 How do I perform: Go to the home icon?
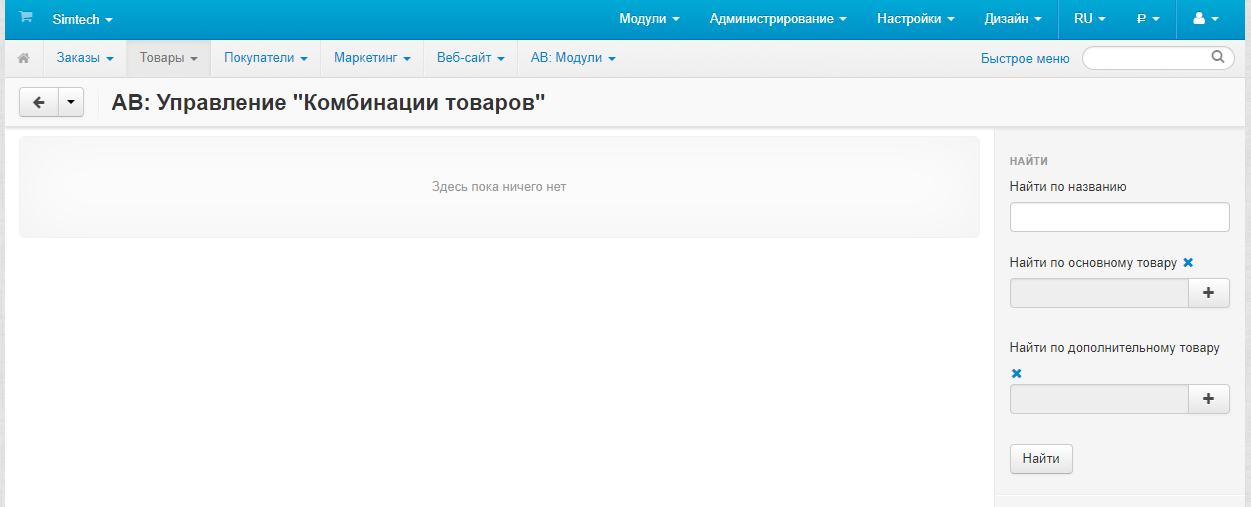click(24, 59)
